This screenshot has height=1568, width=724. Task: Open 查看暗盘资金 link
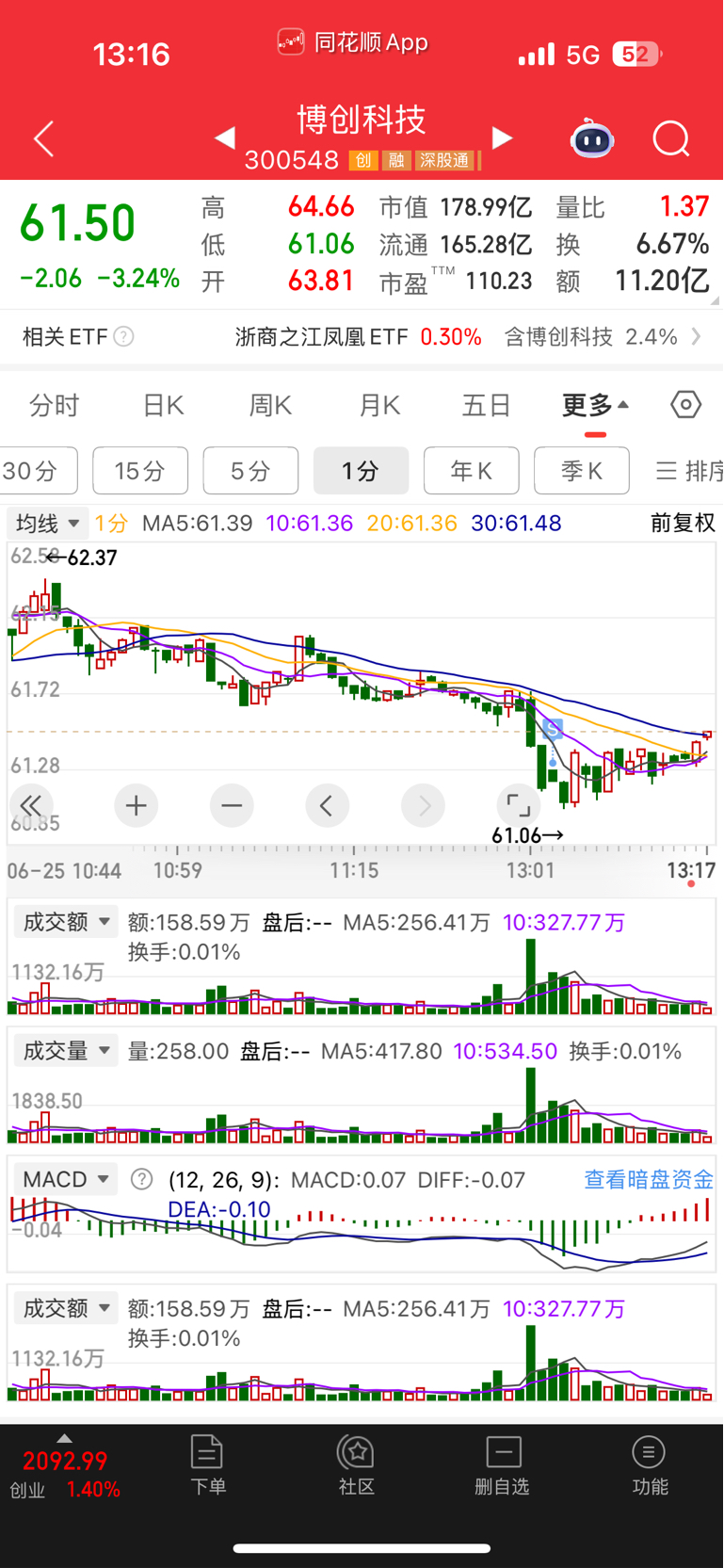pyautogui.click(x=649, y=1179)
